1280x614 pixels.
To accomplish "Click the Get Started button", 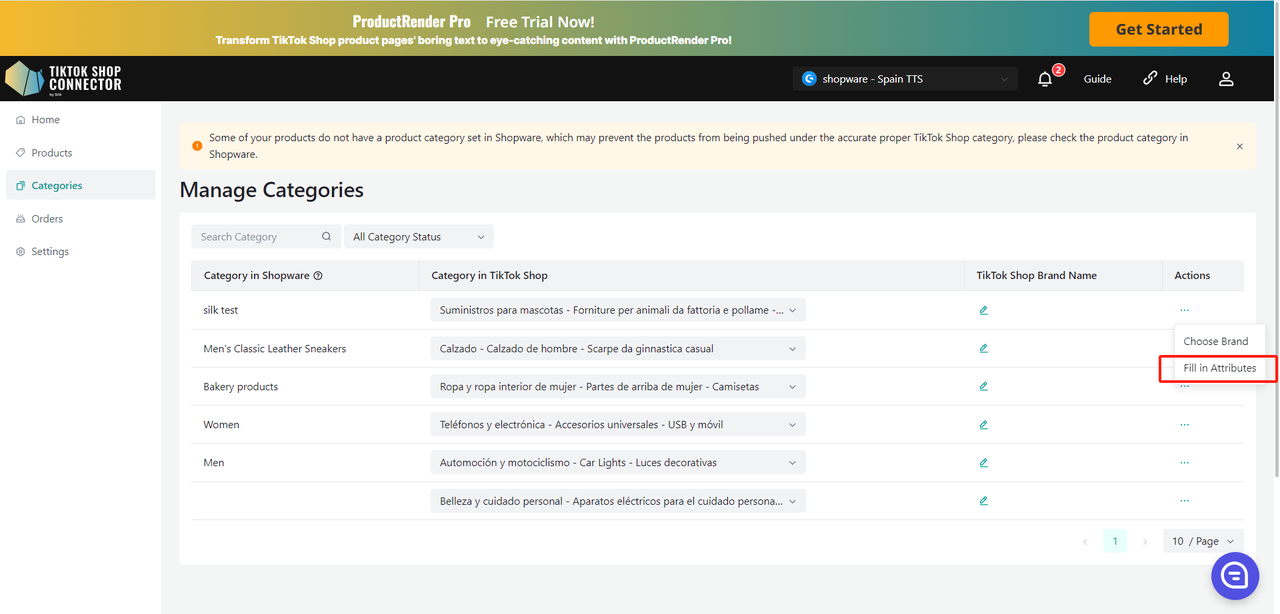I will [1158, 29].
